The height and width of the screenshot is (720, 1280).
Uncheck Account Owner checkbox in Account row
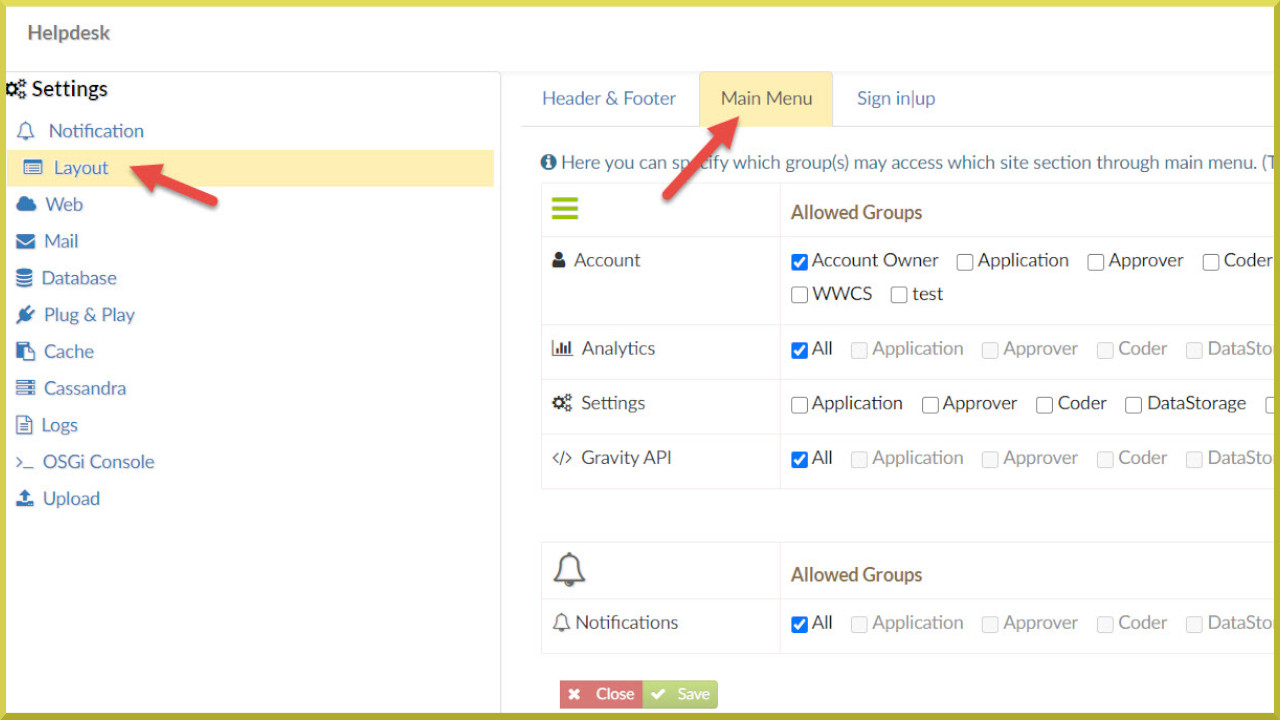tap(799, 262)
